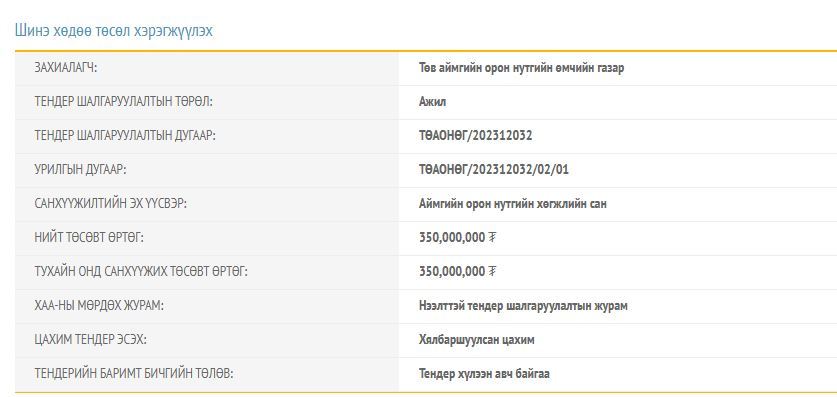
Task: Select the ЗАХИАЛАГЧ label
Action: point(66,68)
